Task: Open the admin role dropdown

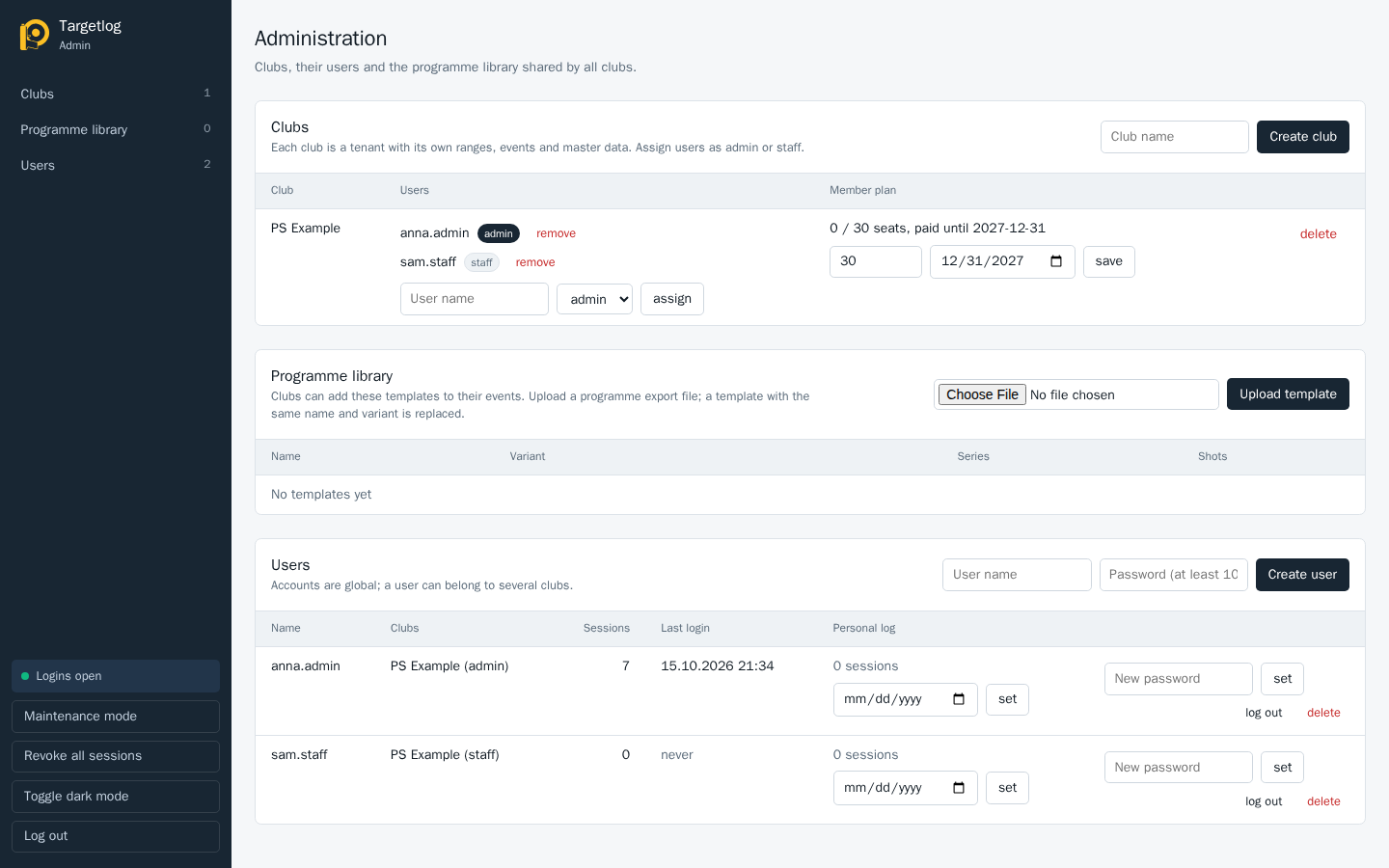Action: click(x=594, y=299)
